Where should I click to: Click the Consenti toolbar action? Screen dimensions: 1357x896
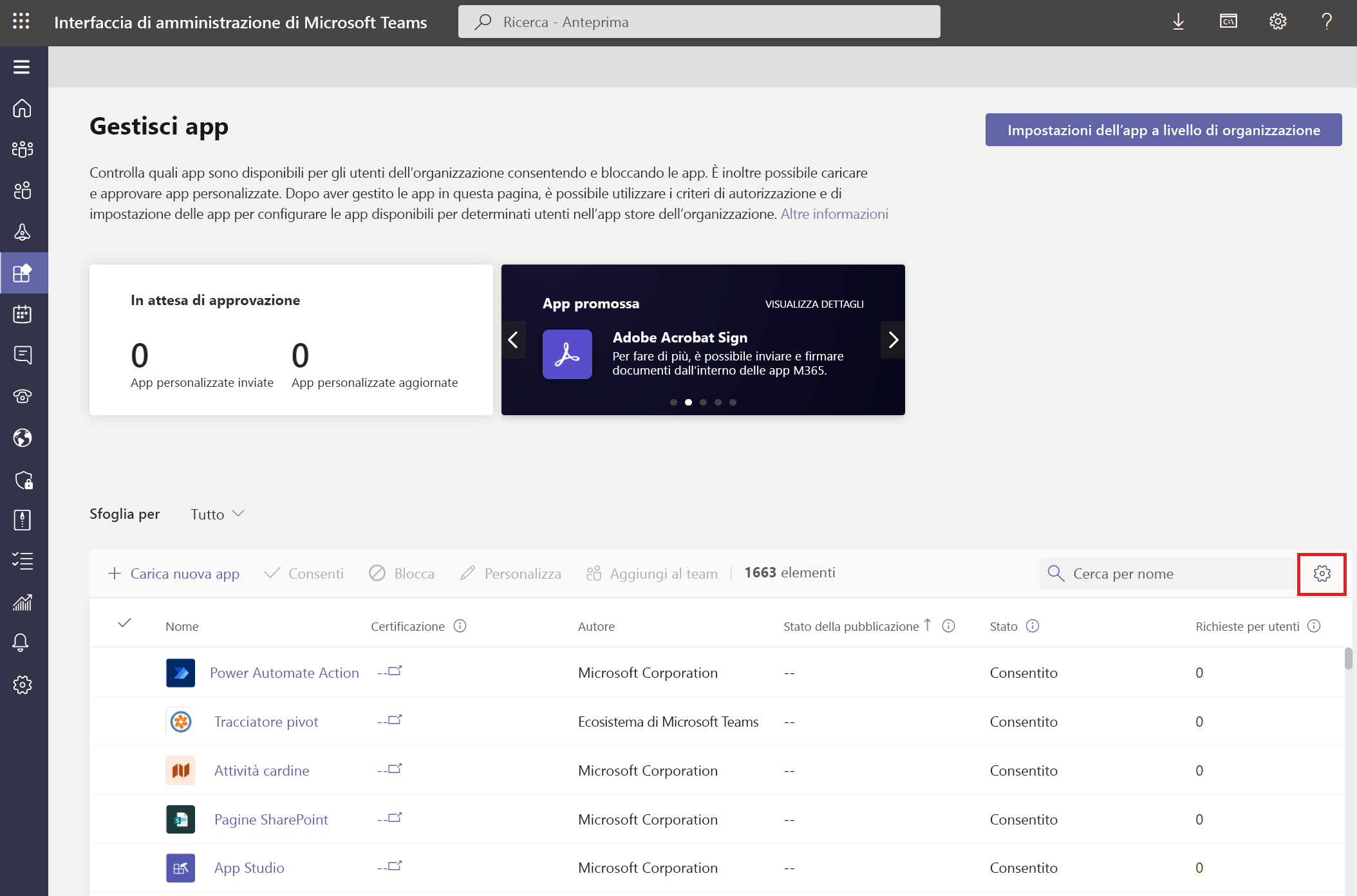point(304,574)
